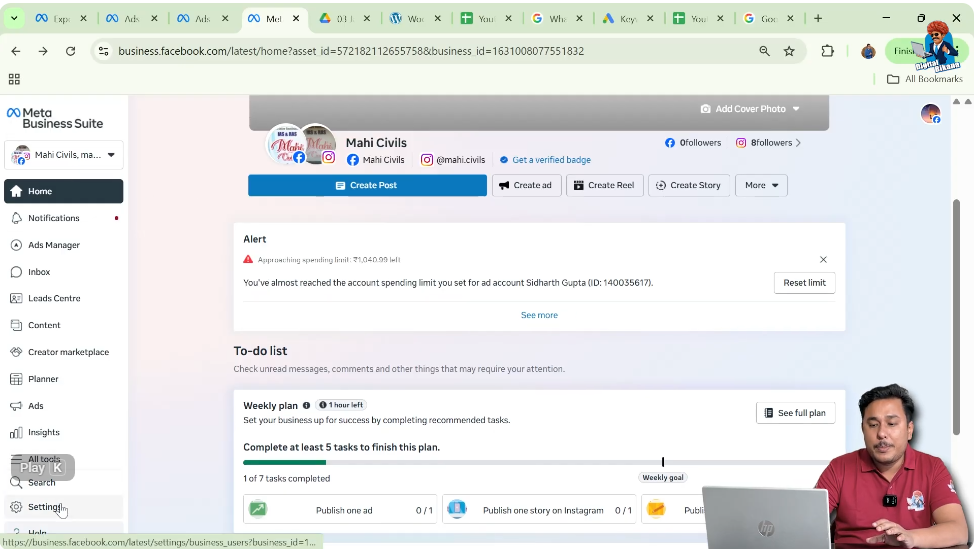Click the Create ad button
Screen dimensions: 974x549
[x=526, y=185]
